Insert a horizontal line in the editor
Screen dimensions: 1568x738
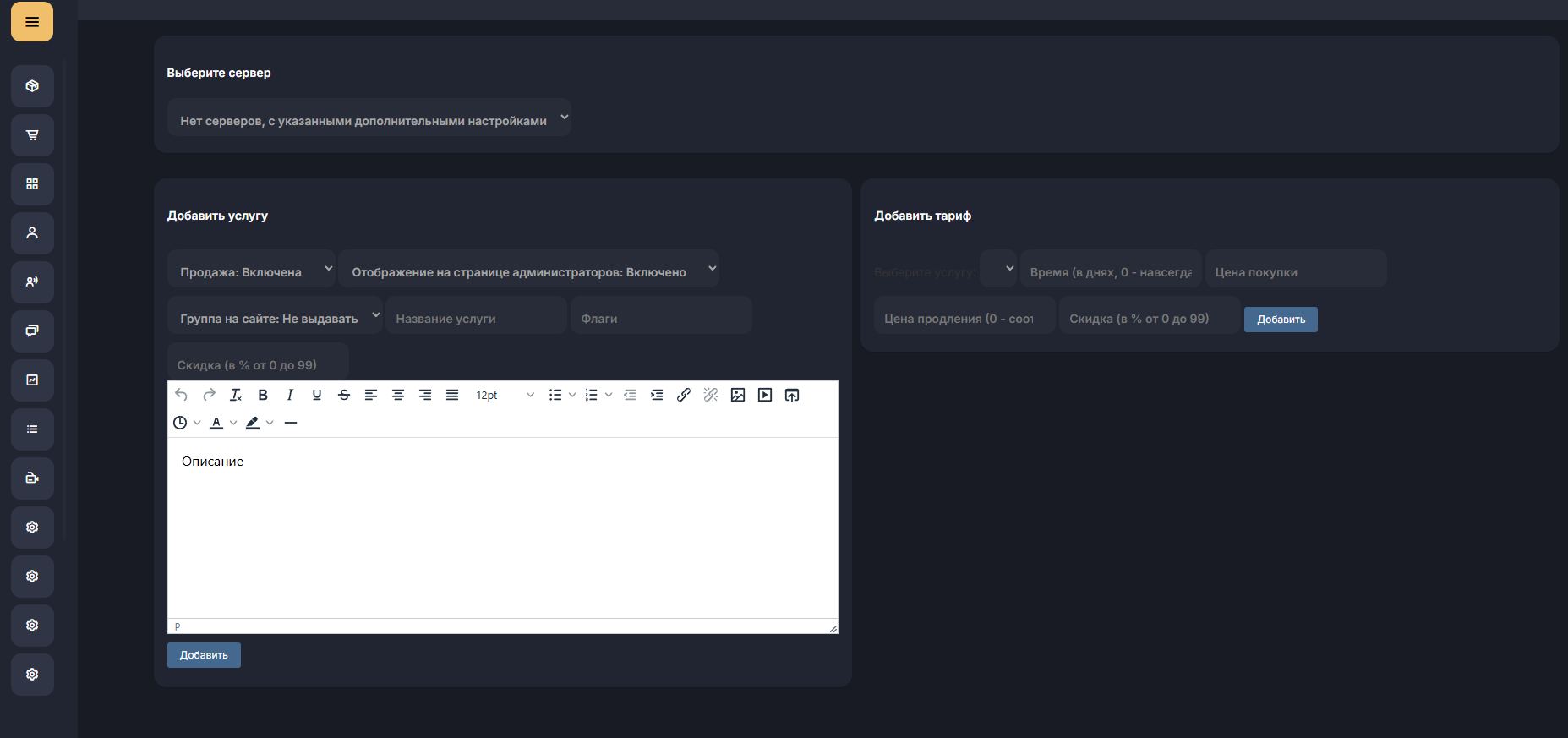[291, 423]
